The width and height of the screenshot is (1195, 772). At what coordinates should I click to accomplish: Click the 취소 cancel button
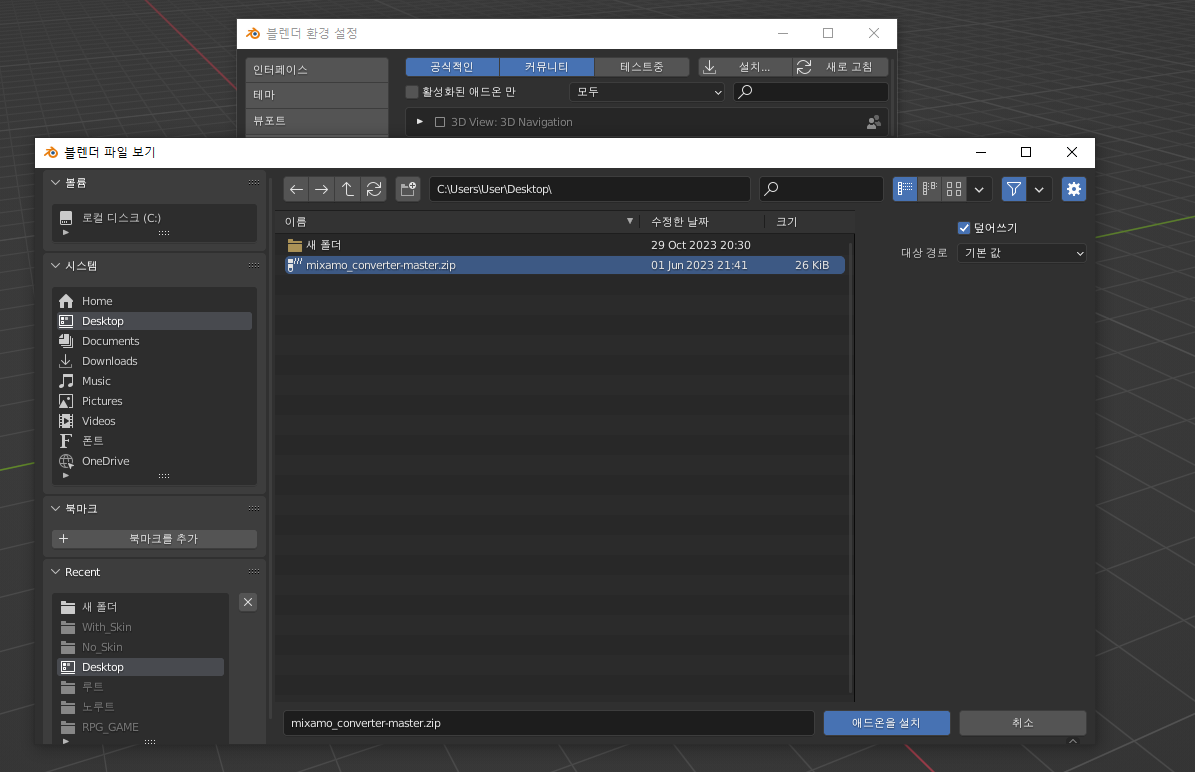[1023, 723]
